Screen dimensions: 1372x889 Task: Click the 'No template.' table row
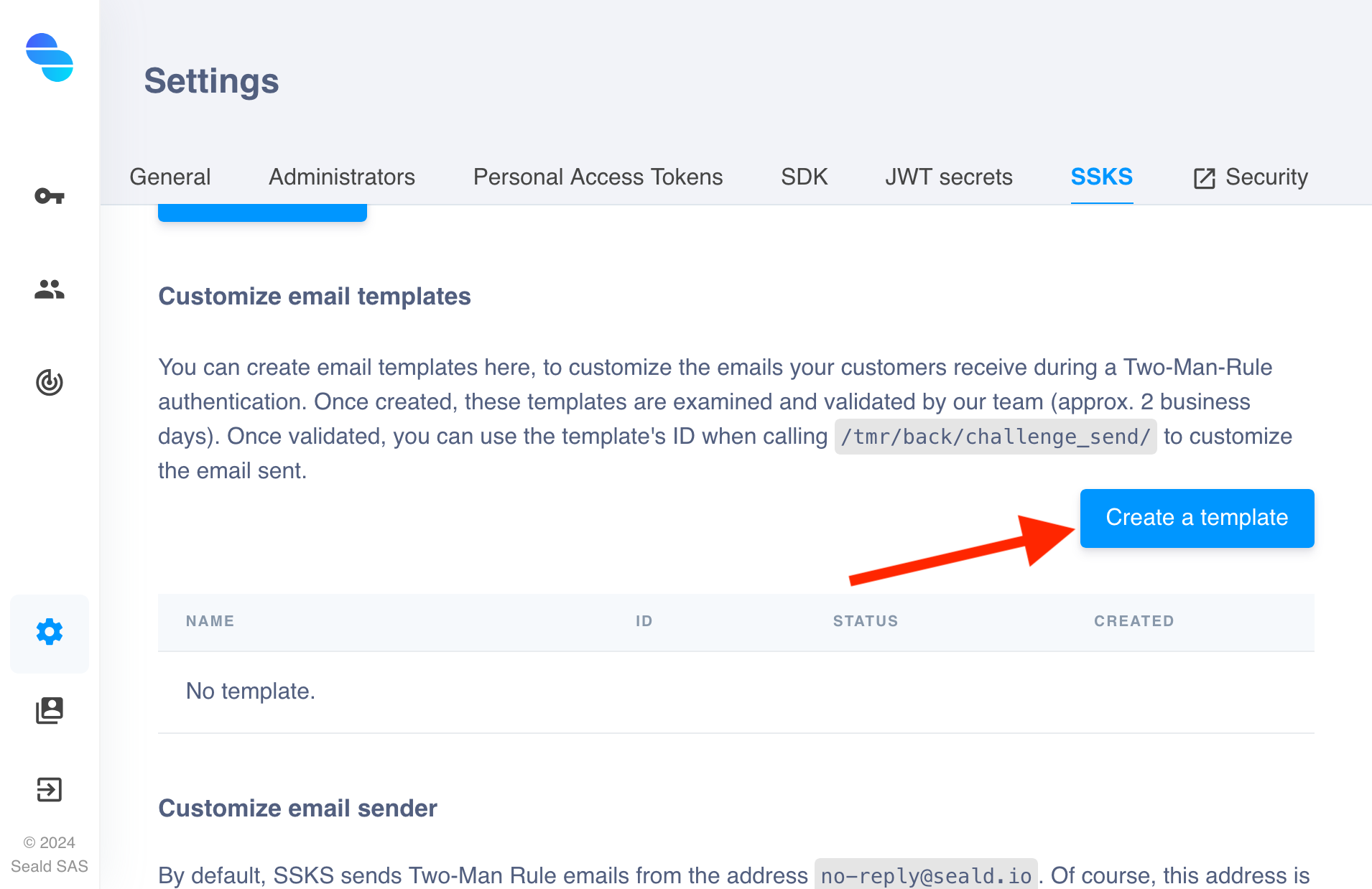click(736, 692)
